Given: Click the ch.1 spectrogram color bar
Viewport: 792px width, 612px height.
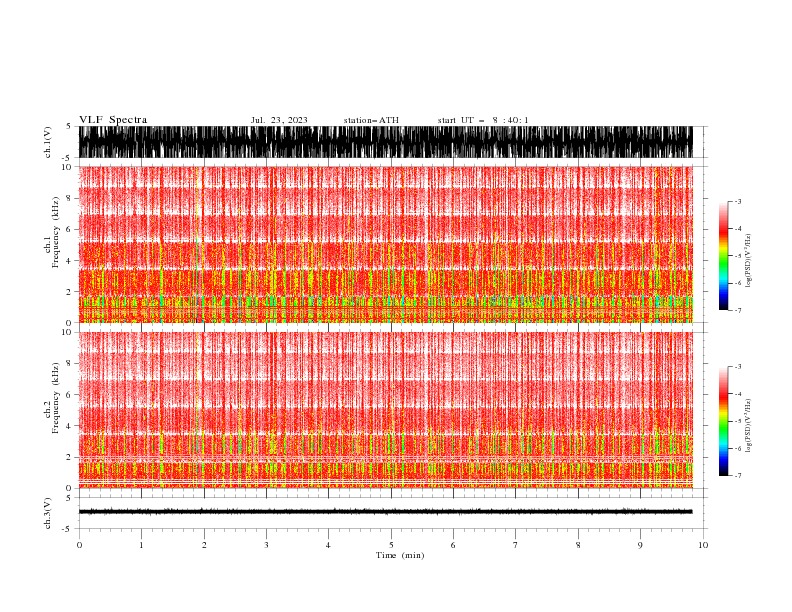Looking at the screenshot, I should point(723,256).
